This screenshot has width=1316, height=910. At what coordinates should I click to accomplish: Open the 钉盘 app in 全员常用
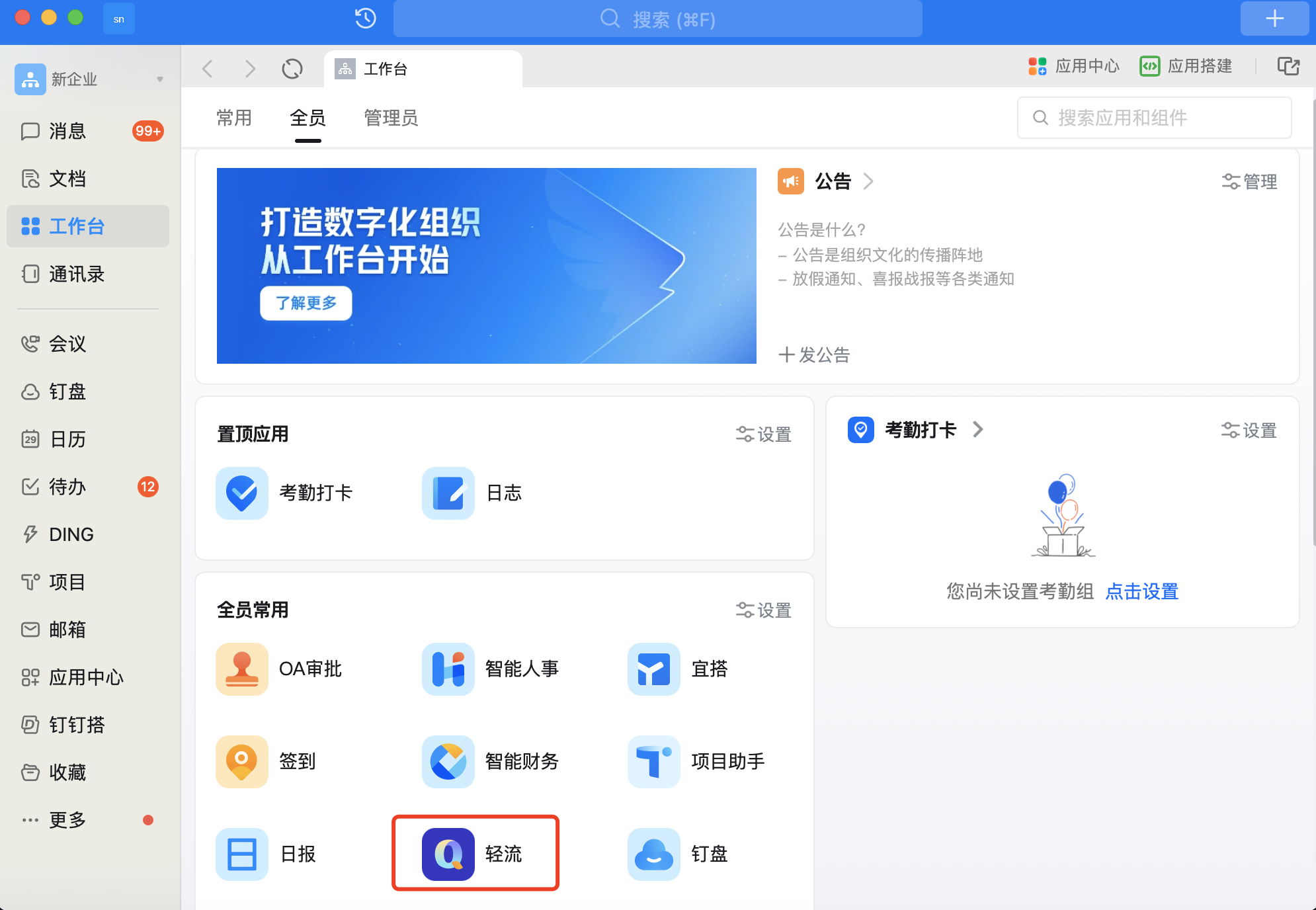click(678, 854)
